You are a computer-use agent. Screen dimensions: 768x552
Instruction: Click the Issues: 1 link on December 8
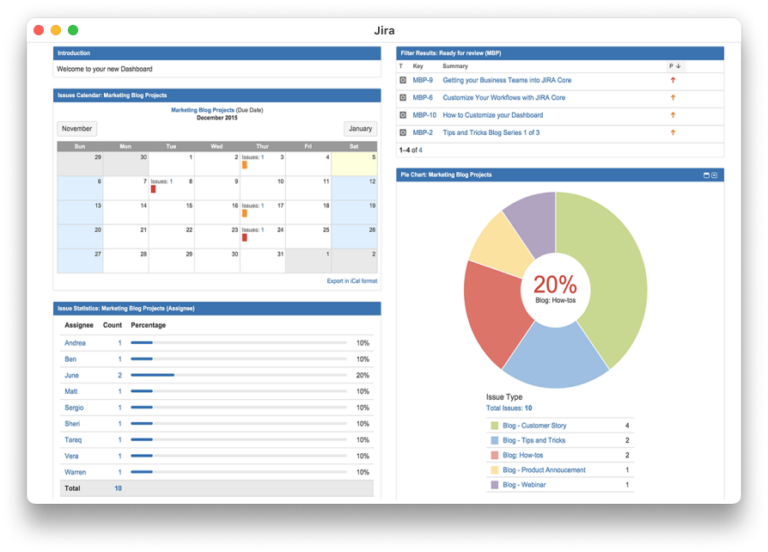[162, 181]
